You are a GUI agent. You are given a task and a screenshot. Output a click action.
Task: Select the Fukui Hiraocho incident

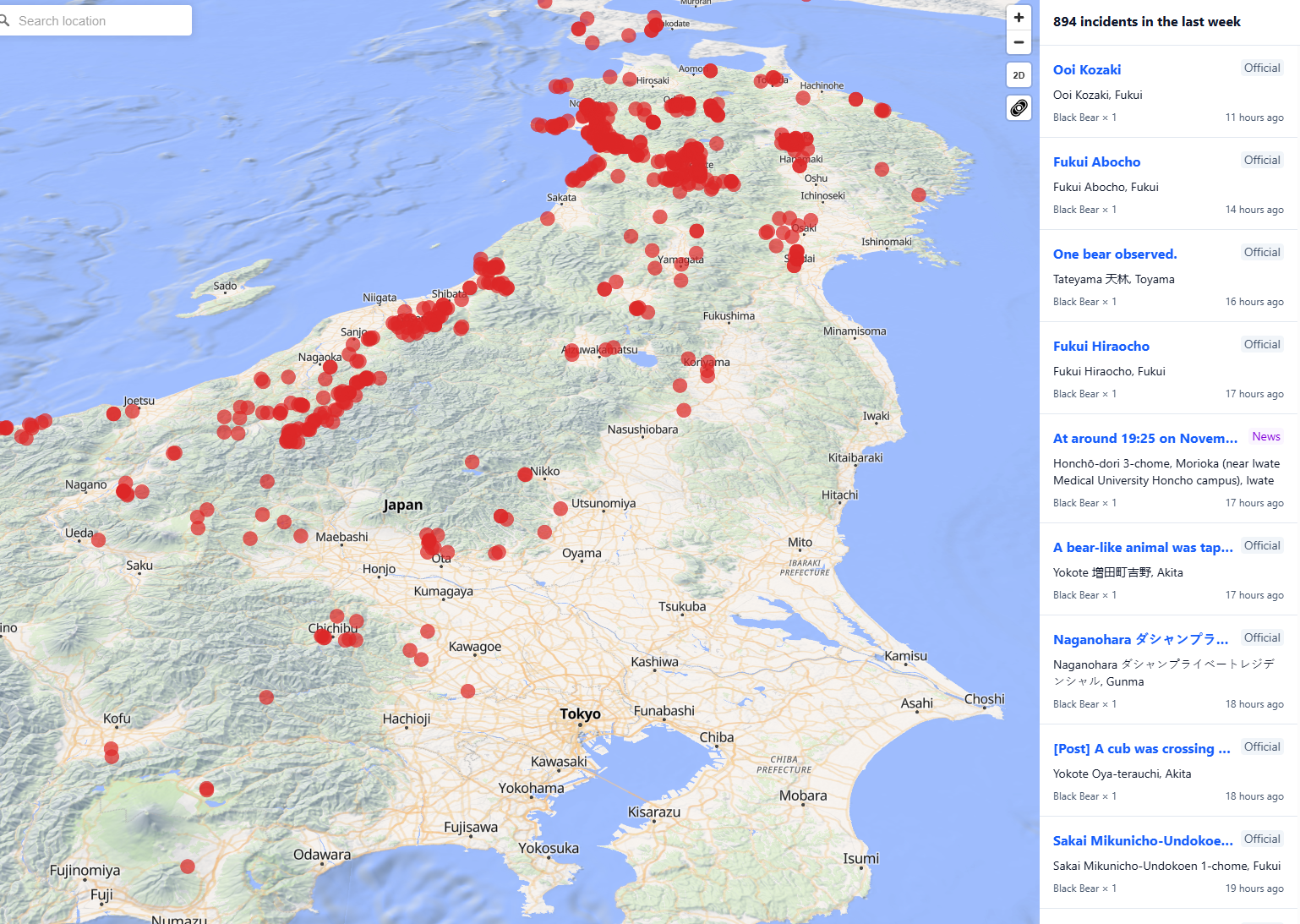tap(1101, 346)
